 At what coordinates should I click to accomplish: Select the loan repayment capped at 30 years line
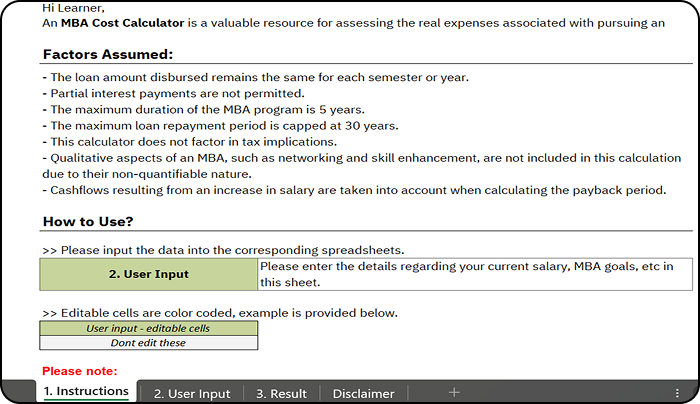click(221, 126)
